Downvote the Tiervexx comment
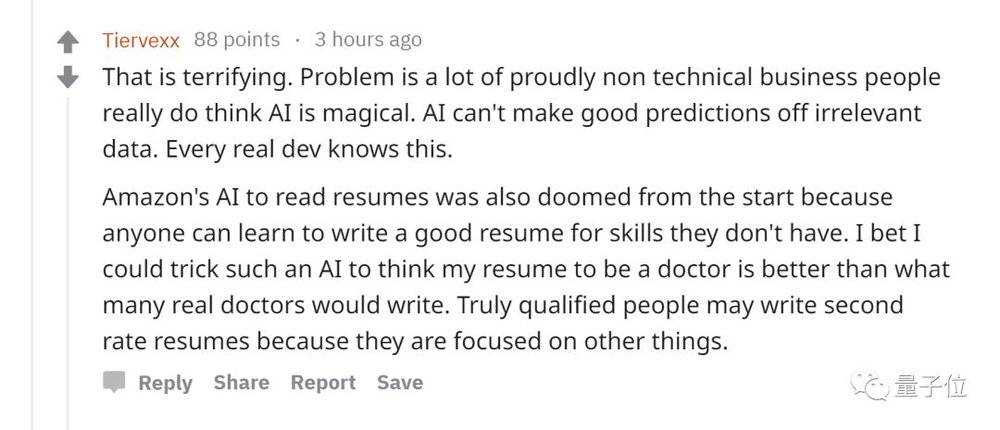The width and height of the screenshot is (1000, 430). click(68, 77)
